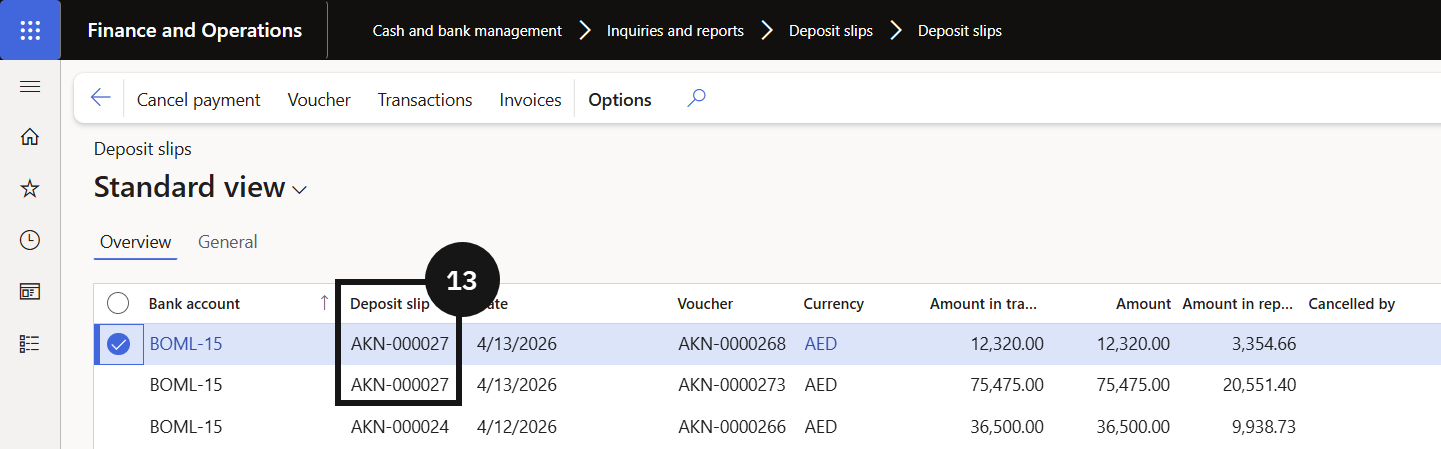Click voucher cell AKN-0000266
Viewport: 1441px width, 449px height.
point(732,427)
